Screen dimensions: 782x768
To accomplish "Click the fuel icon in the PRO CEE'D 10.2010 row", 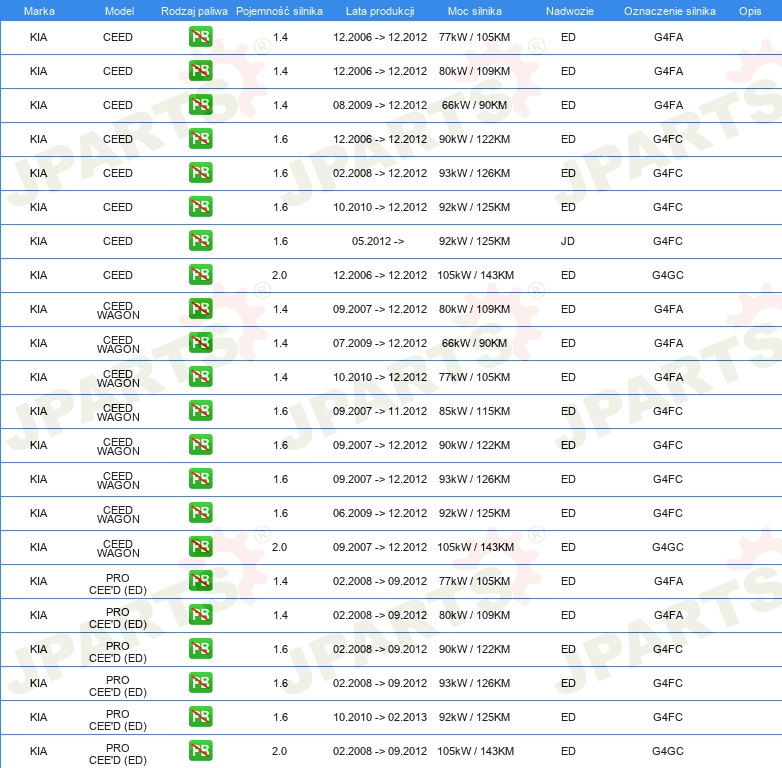I will click(200, 718).
